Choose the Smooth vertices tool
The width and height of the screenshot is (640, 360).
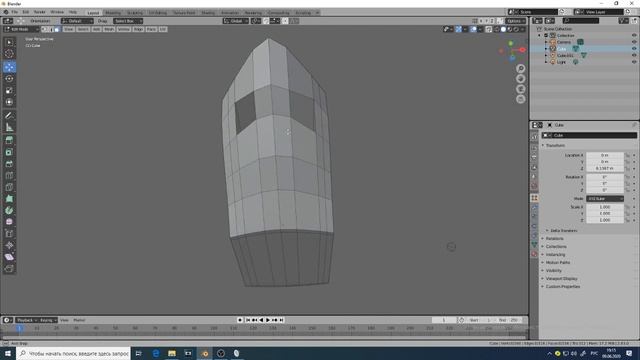pyautogui.click(x=9, y=222)
